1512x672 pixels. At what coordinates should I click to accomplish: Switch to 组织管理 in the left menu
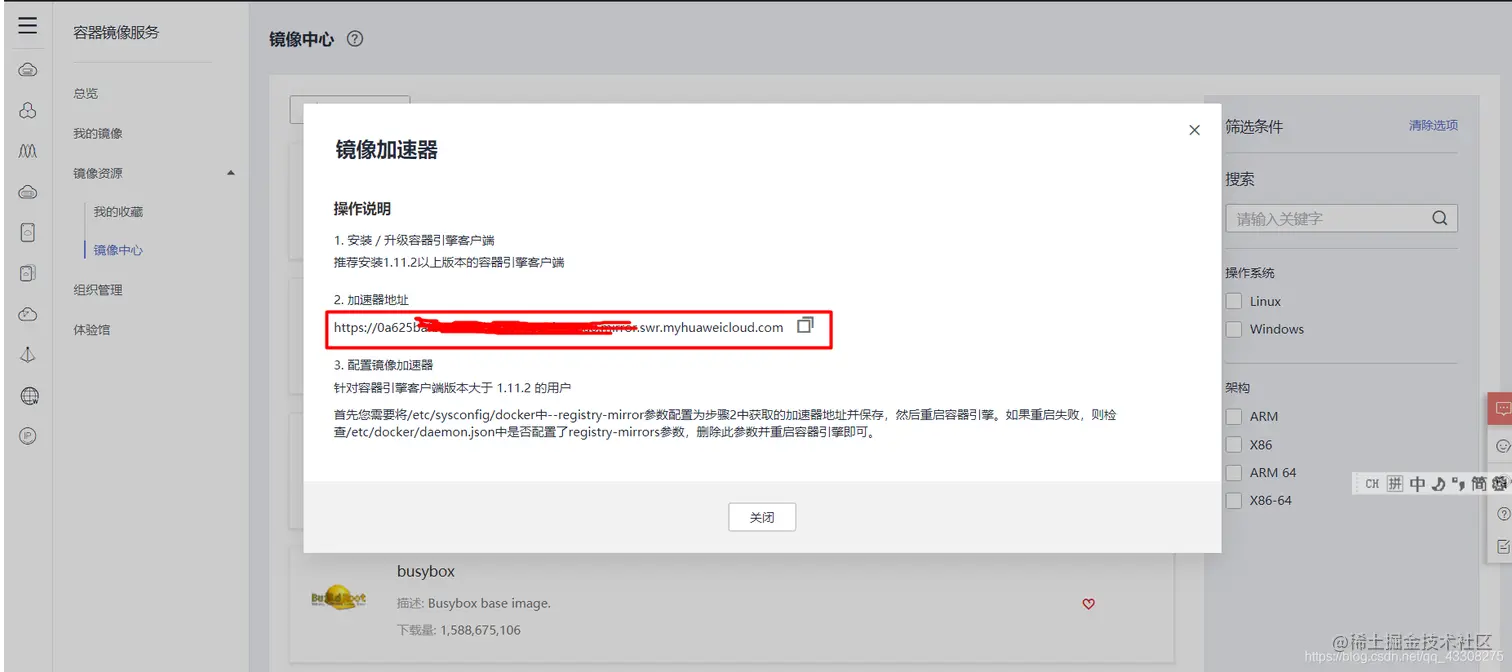point(99,290)
